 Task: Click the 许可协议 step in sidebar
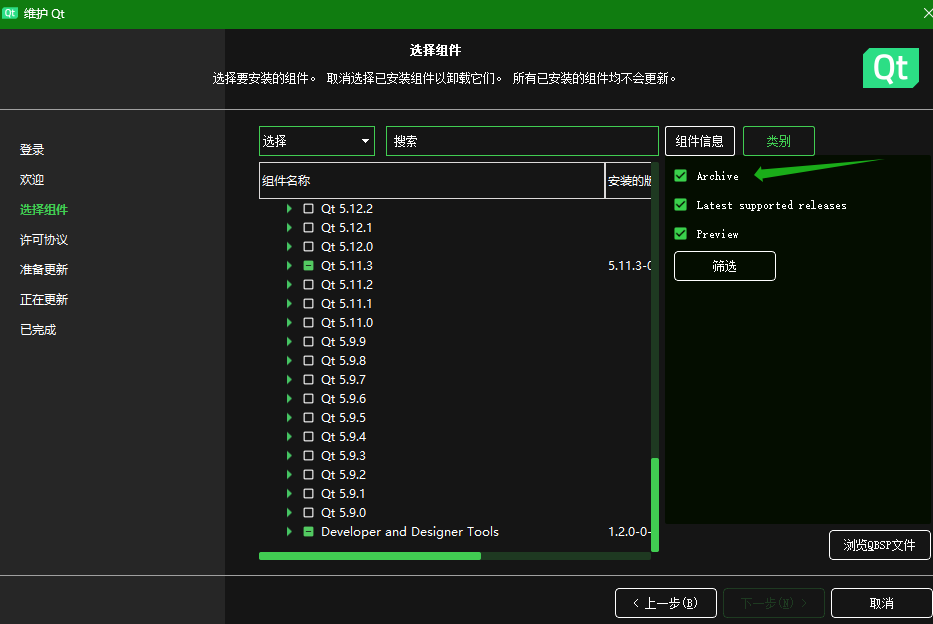(x=44, y=240)
